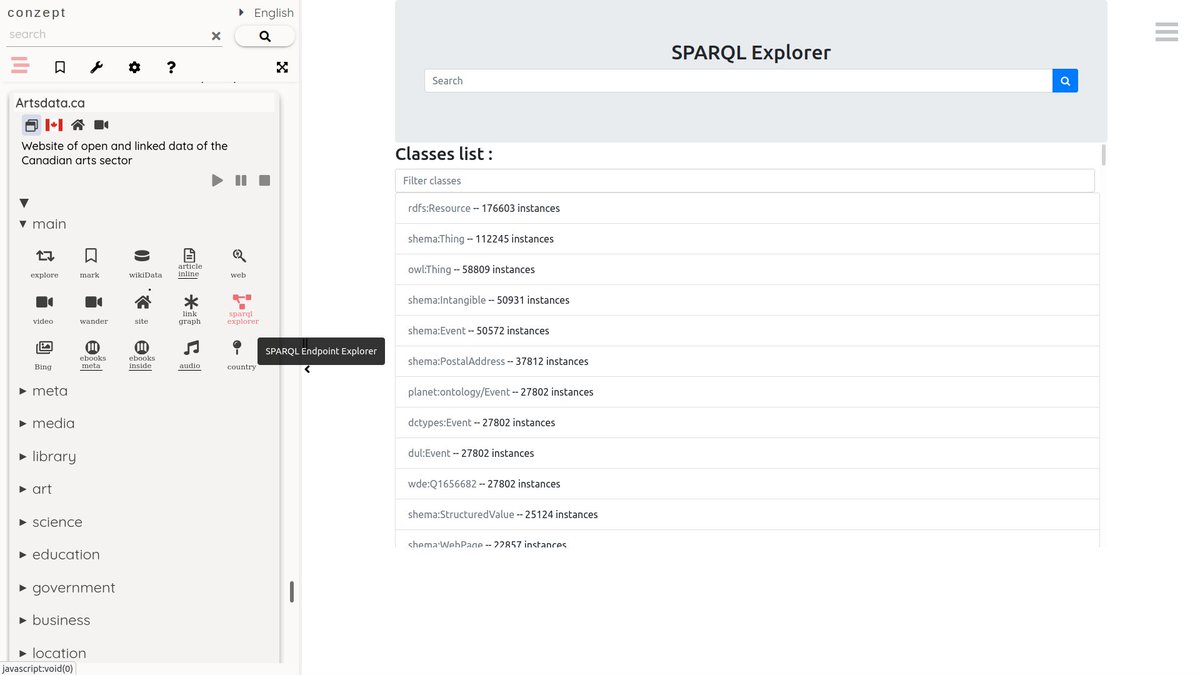The width and height of the screenshot is (1200, 675).
Task: Open the right-side hamburger menu
Action: point(1166,32)
